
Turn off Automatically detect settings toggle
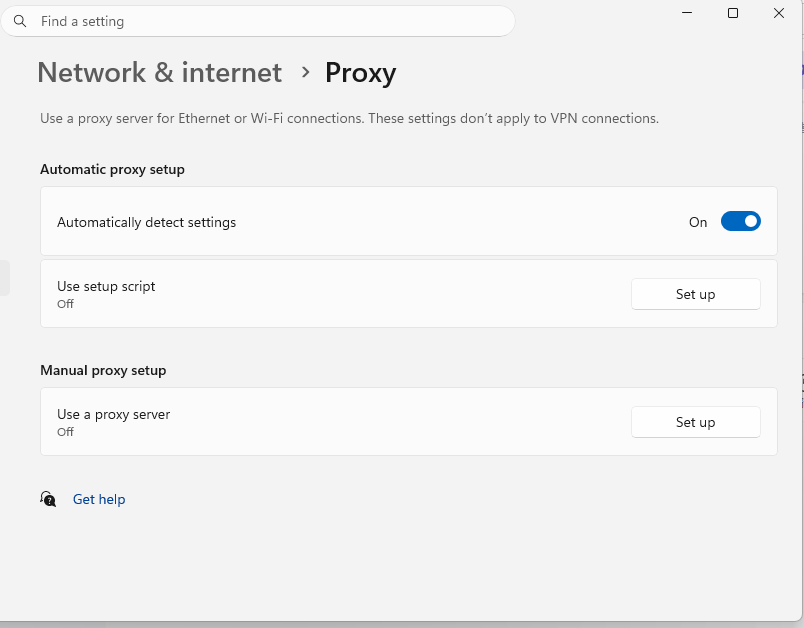[x=740, y=221]
